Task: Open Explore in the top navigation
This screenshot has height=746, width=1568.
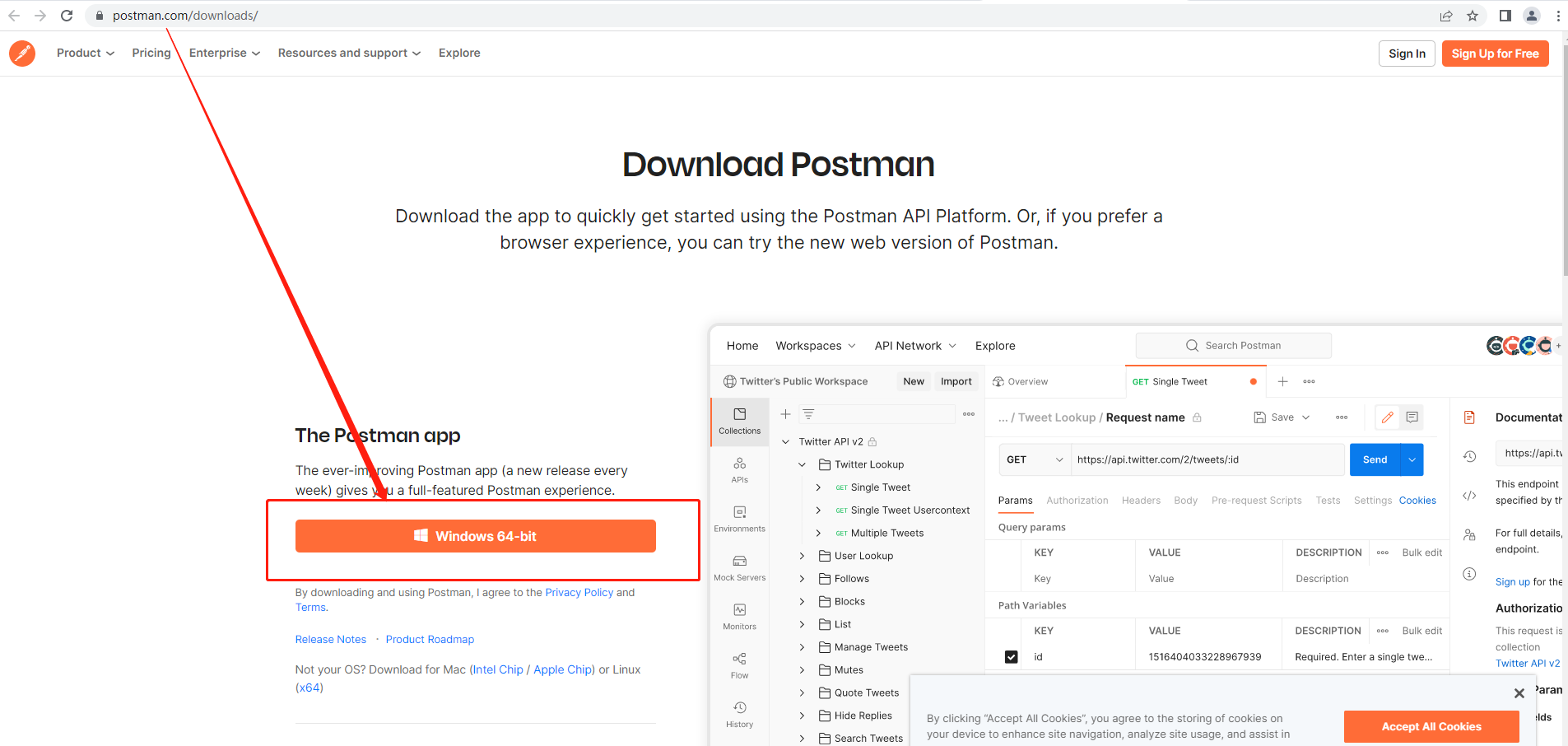Action: [459, 53]
